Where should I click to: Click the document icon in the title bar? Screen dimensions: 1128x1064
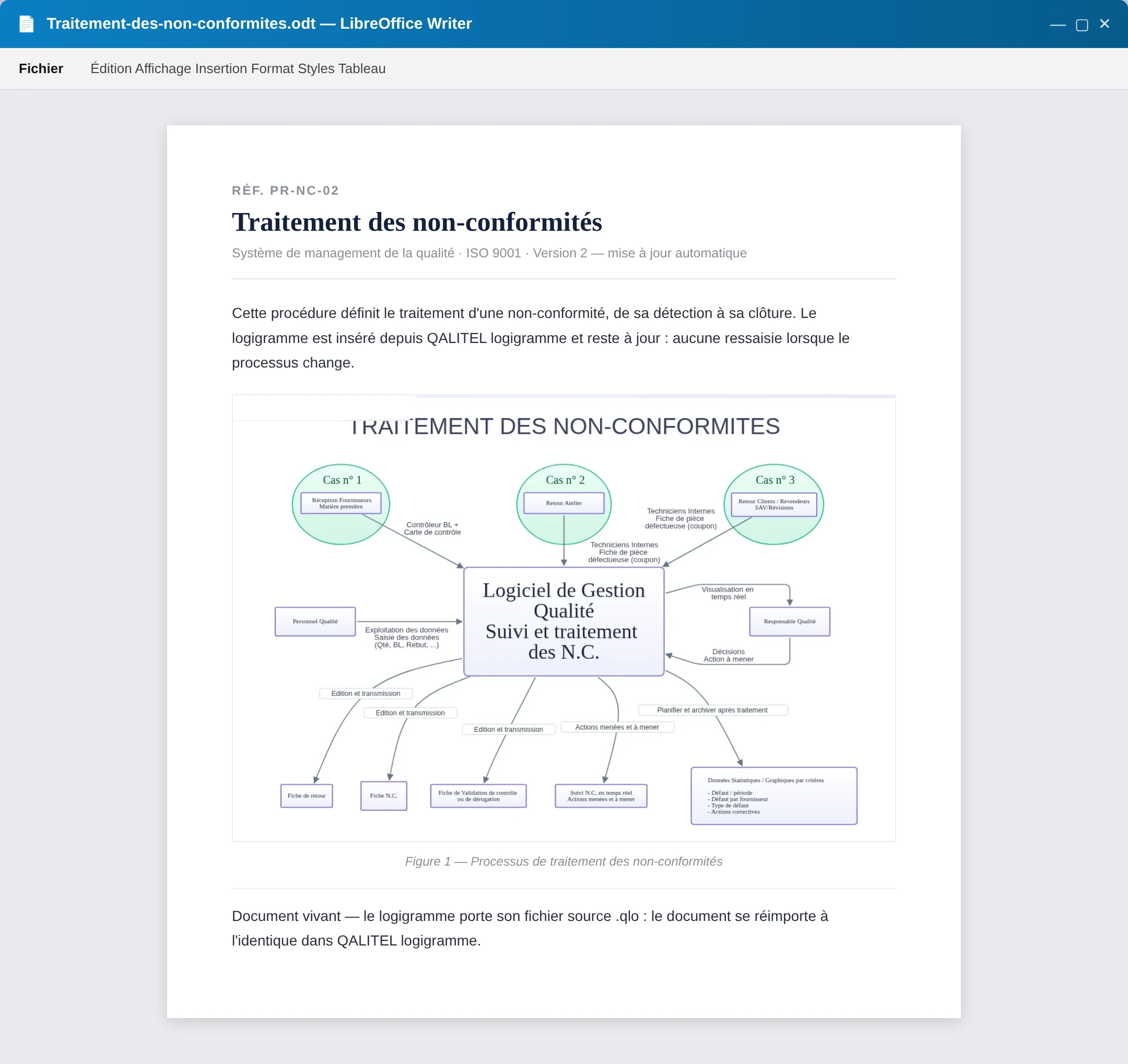click(26, 24)
